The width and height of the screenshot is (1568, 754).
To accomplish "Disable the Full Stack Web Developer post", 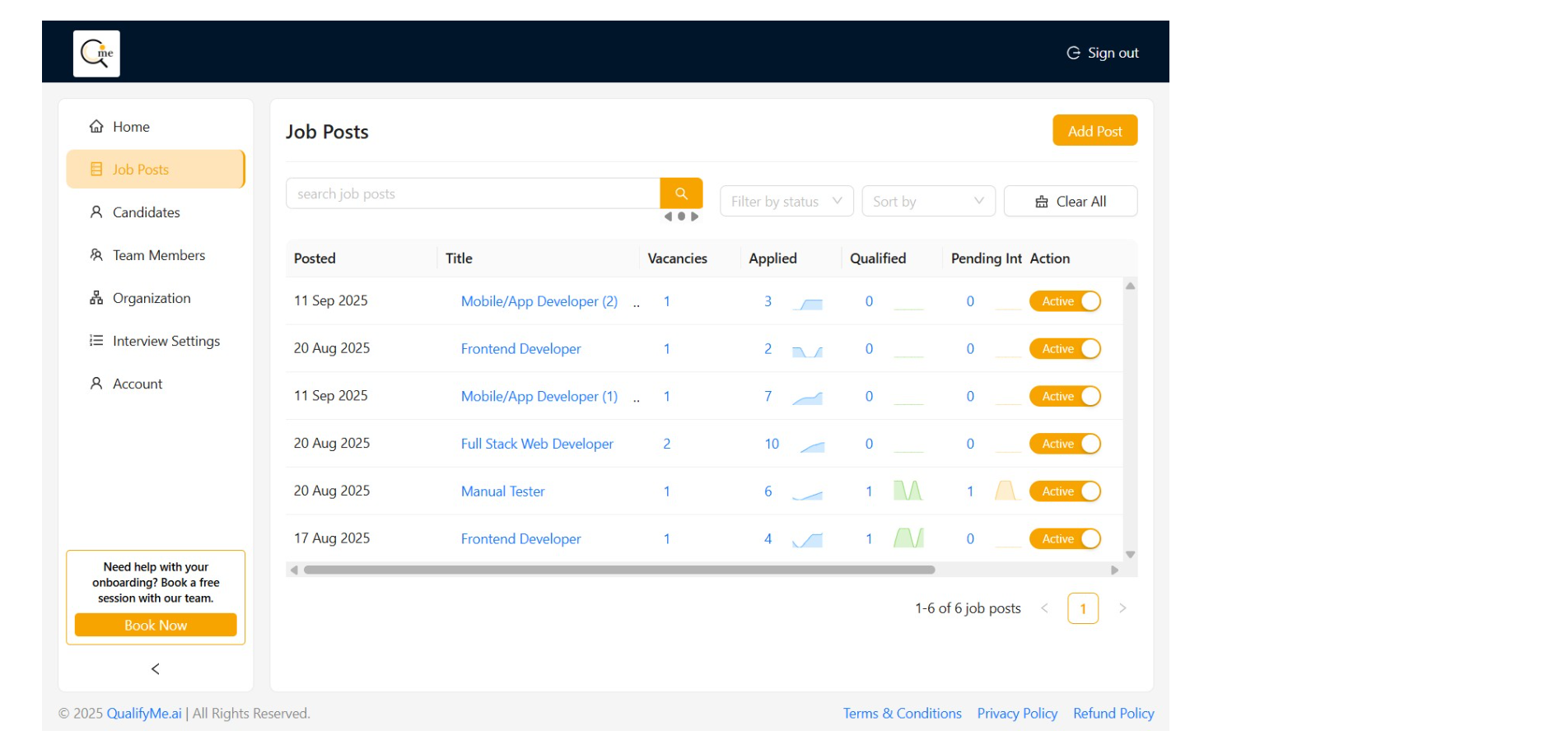I will click(x=1065, y=444).
